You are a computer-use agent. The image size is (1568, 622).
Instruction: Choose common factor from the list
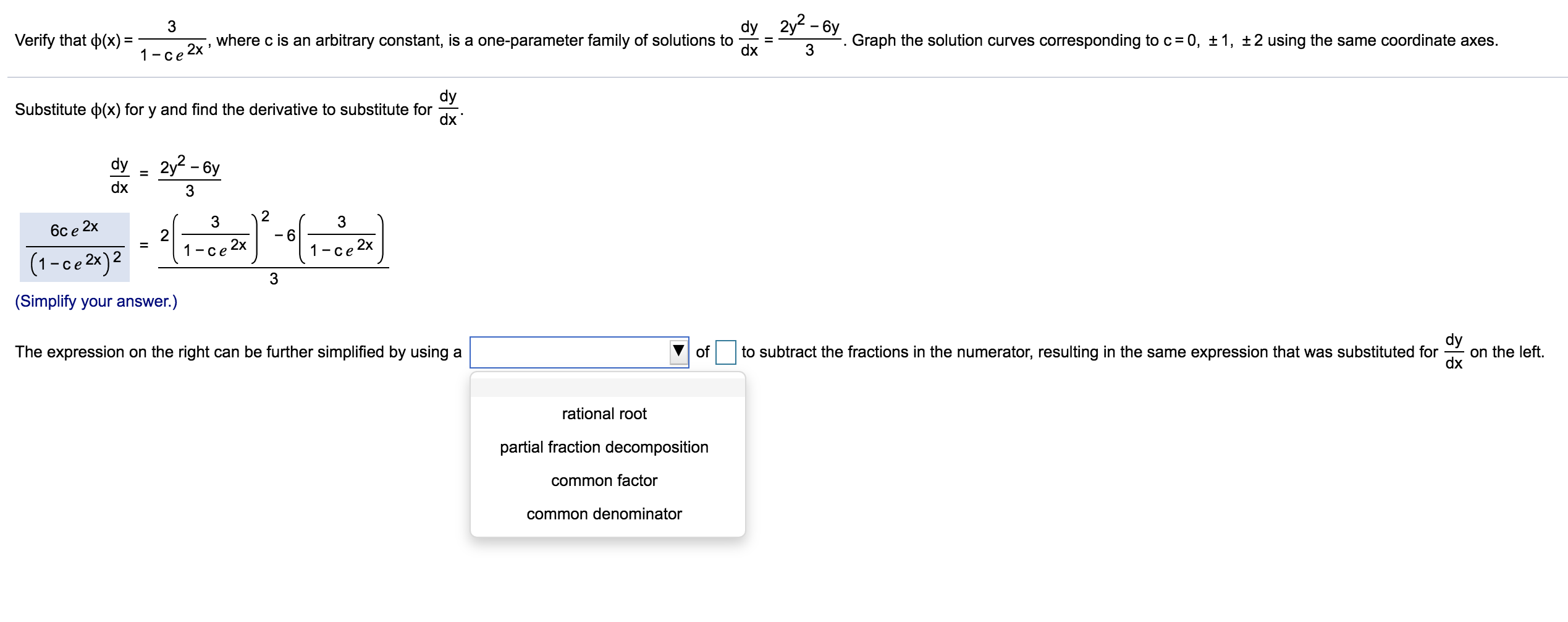tap(603, 480)
